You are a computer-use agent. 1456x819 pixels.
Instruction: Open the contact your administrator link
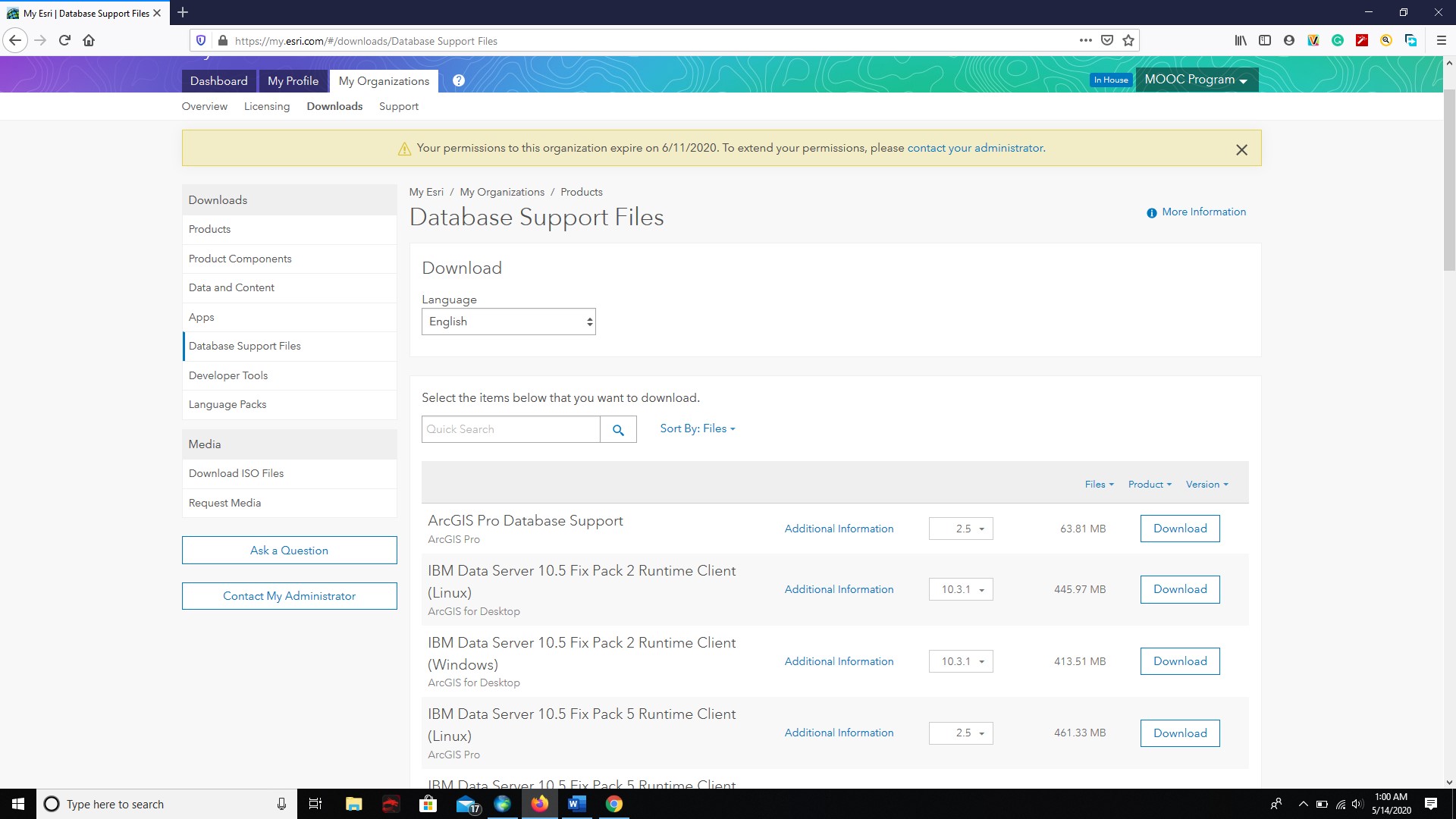(975, 148)
